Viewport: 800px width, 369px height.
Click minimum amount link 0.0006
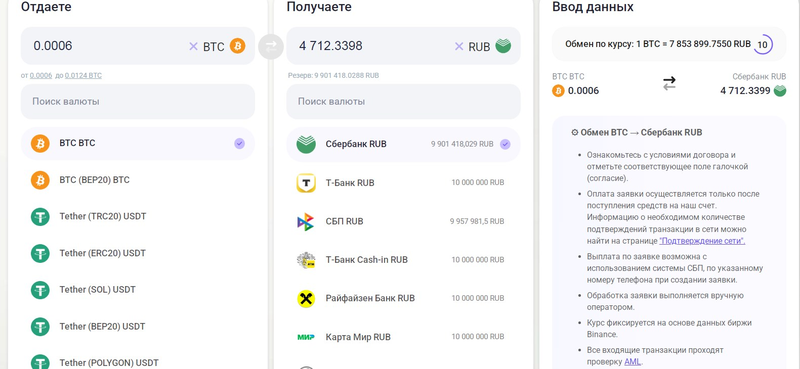click(41, 76)
